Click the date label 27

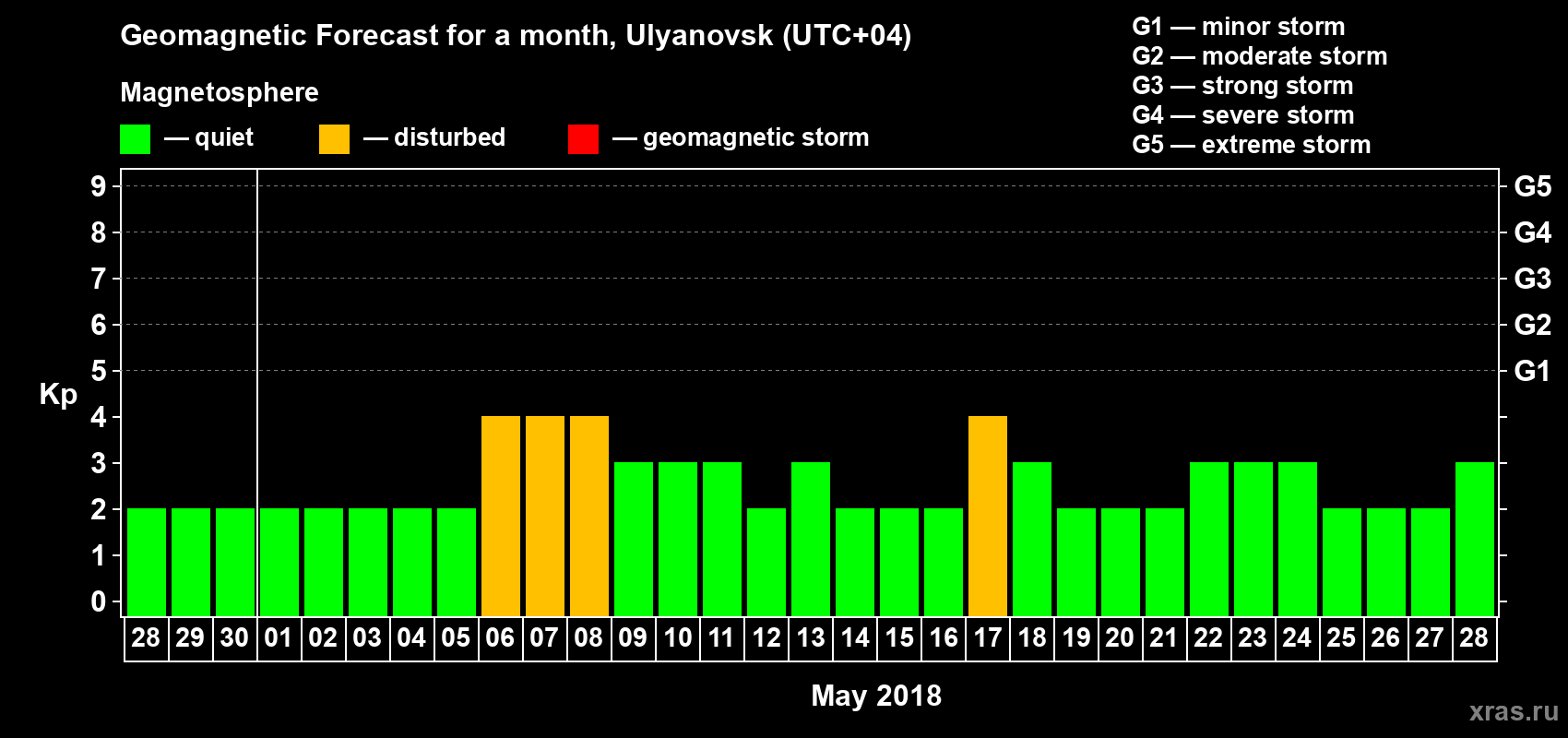point(1430,638)
